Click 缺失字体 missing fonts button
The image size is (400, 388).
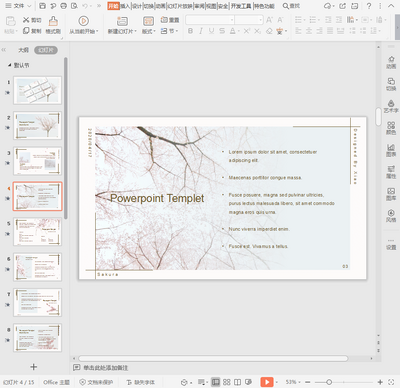pos(141,382)
